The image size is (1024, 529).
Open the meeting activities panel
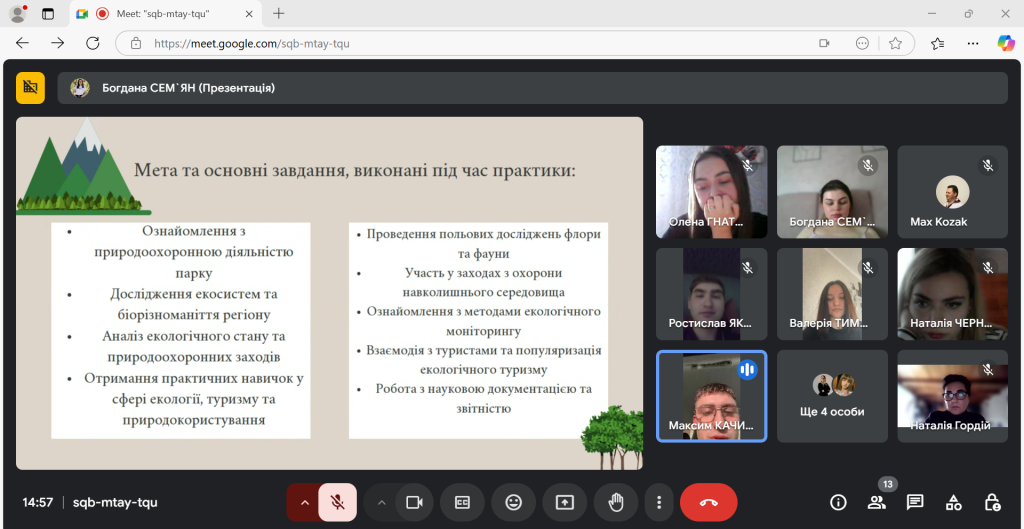953,502
